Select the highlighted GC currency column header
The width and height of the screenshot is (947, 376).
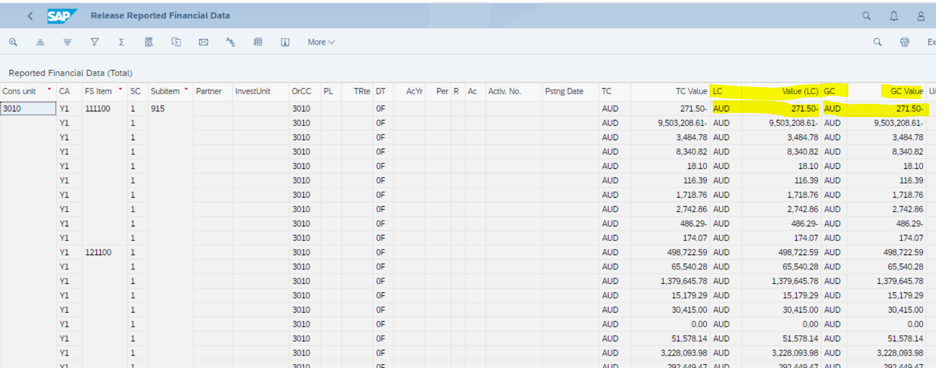834,91
